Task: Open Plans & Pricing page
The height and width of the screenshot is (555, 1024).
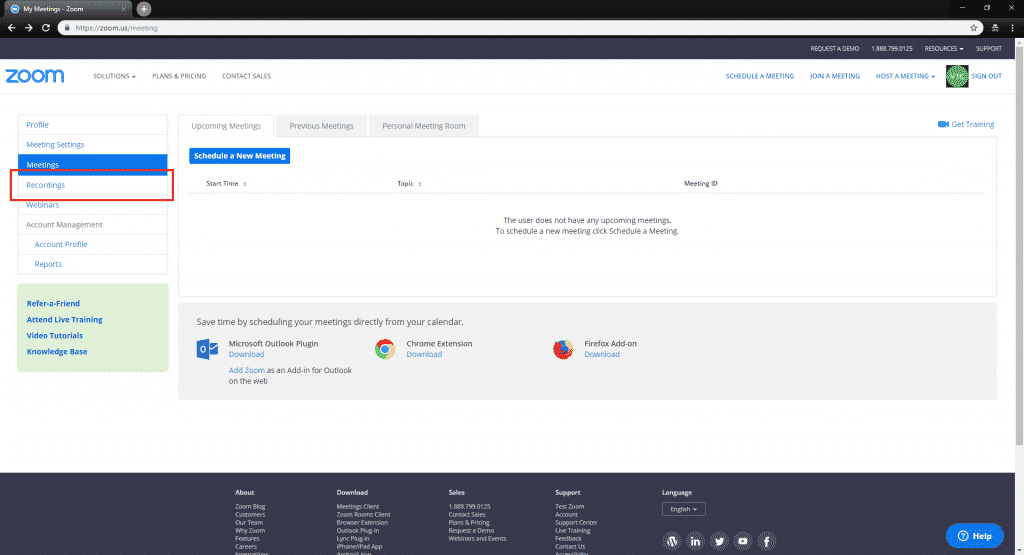Action: (x=179, y=76)
